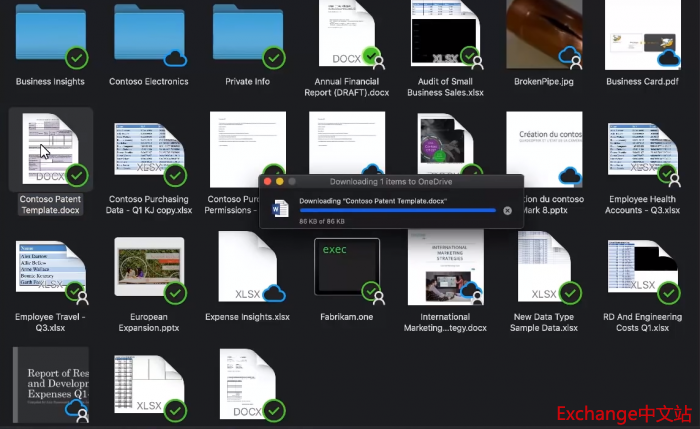This screenshot has height=429, width=700.
Task: Open the Private Info folder
Action: point(247,34)
